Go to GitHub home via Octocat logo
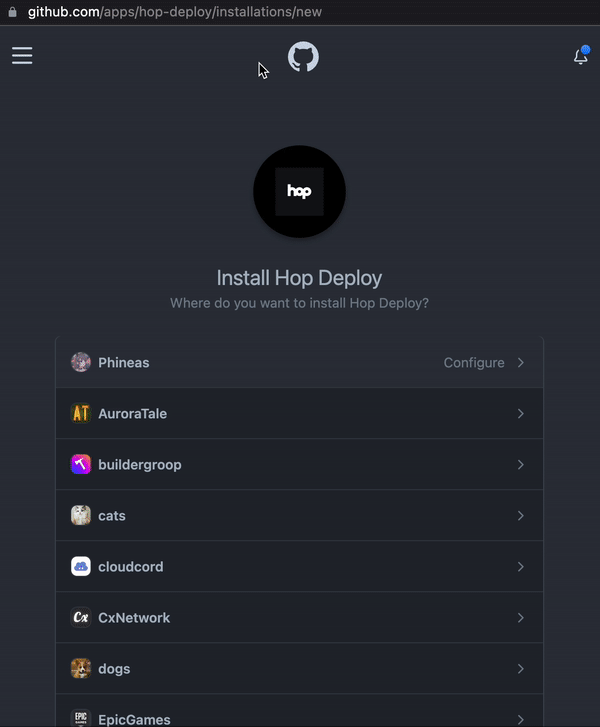600x727 pixels. pyautogui.click(x=303, y=57)
